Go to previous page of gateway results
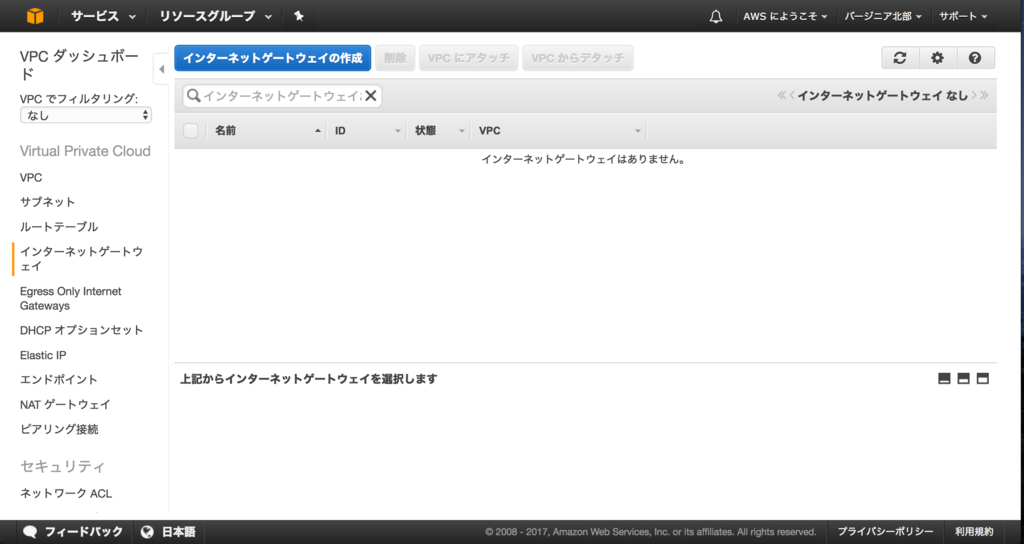The height and width of the screenshot is (544, 1024). (792, 95)
